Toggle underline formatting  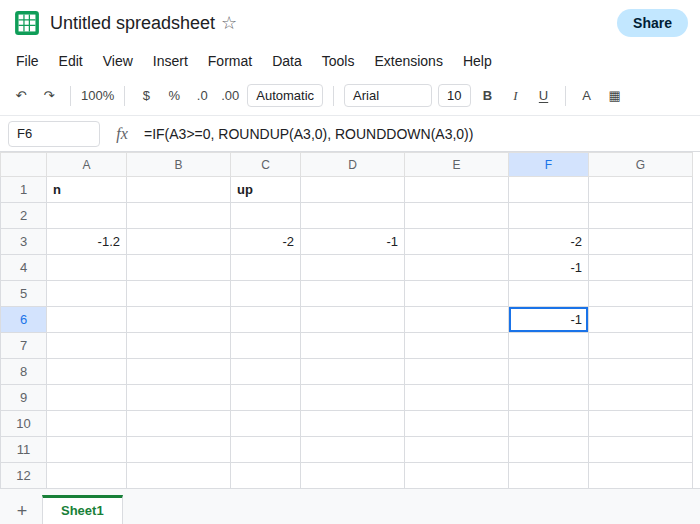pos(543,96)
